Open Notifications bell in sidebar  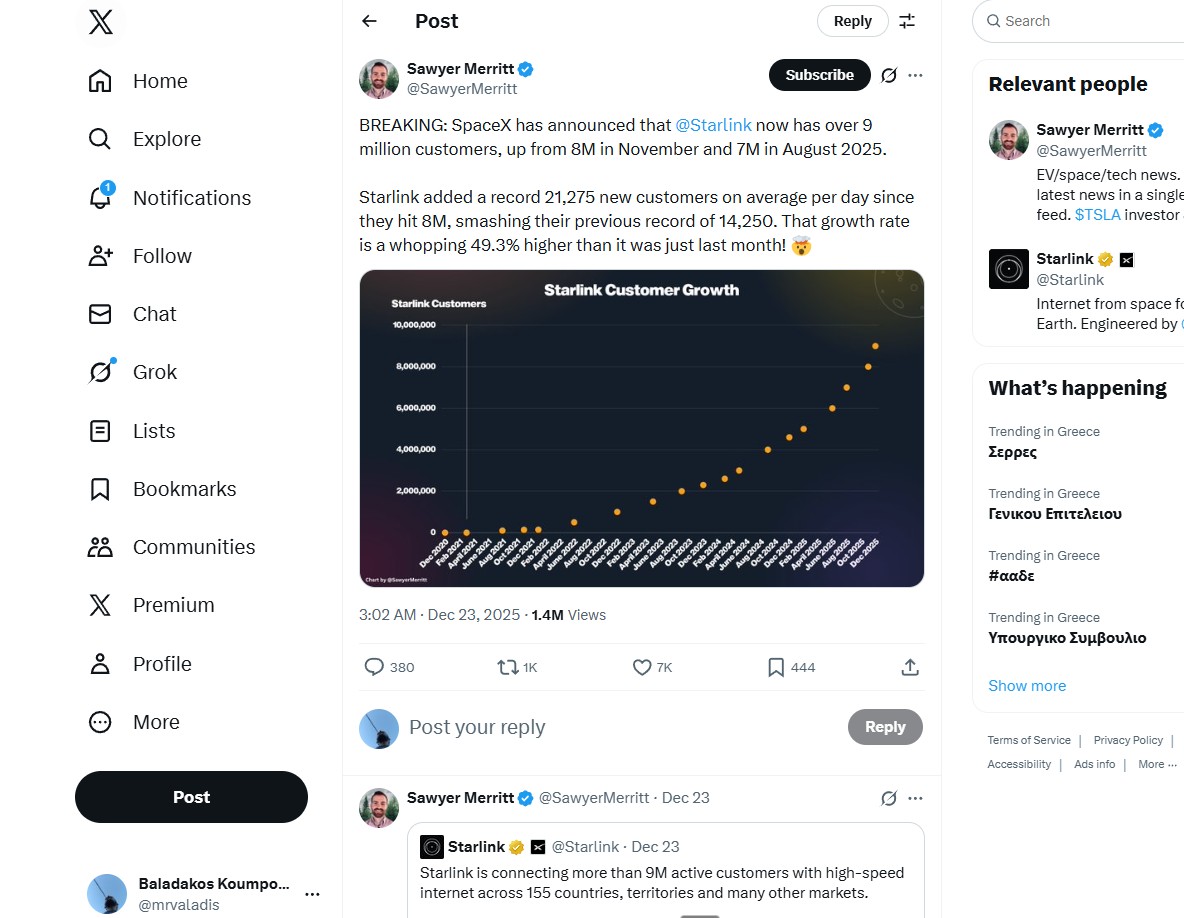[x=100, y=197]
